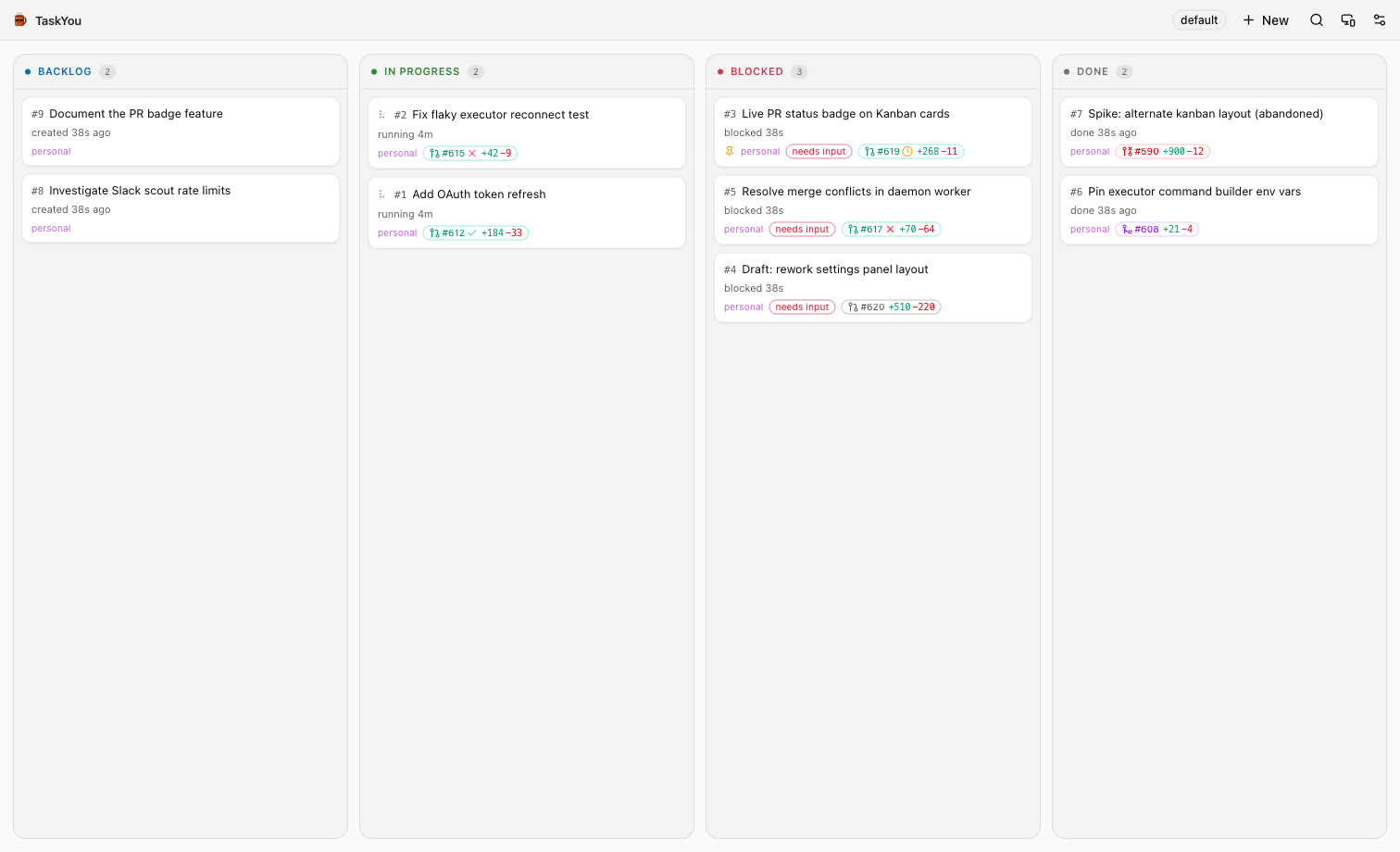The image size is (1400, 852).
Task: Click needs input tag on task #3
Action: (819, 152)
